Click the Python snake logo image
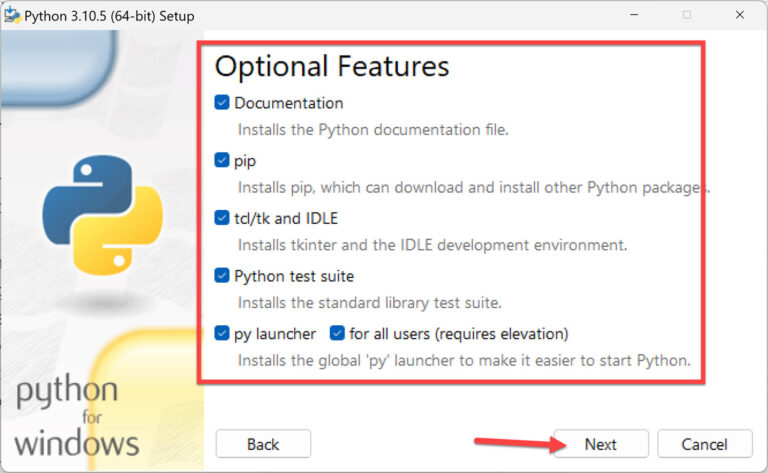This screenshot has width=768, height=473. [103, 214]
